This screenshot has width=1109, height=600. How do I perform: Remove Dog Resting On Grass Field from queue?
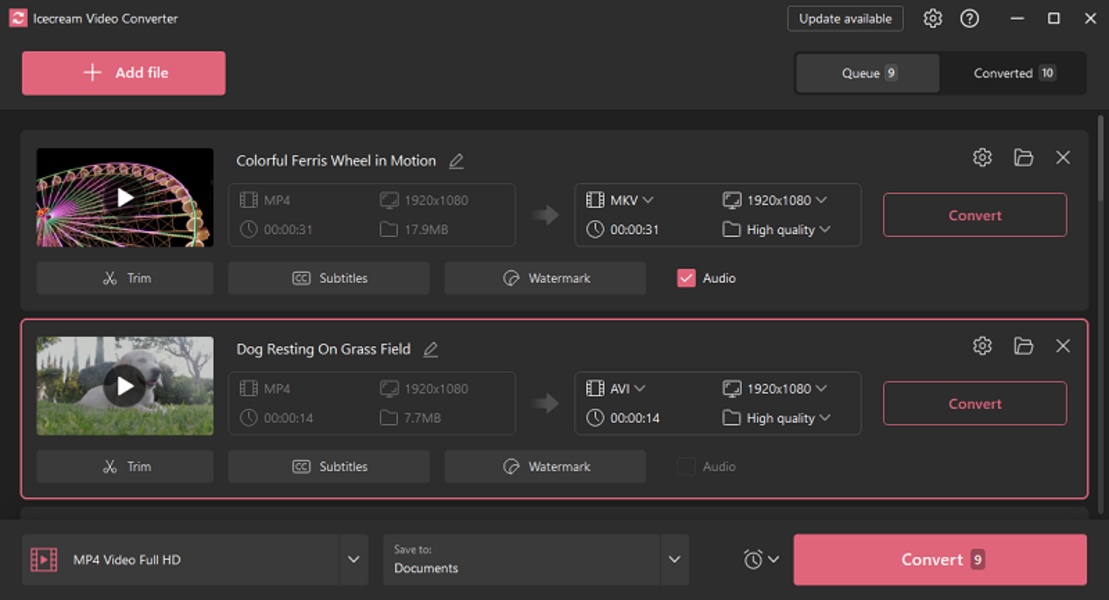[1063, 346]
